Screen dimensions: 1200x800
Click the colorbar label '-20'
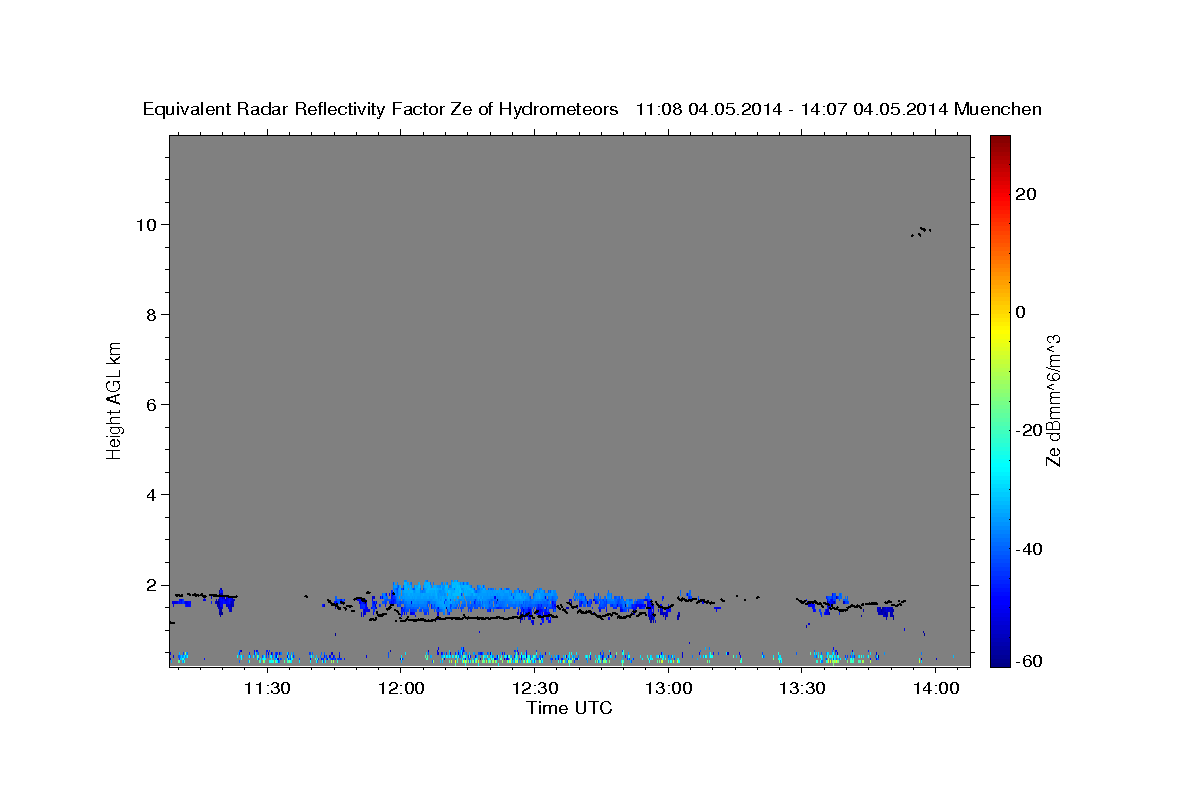click(1029, 430)
